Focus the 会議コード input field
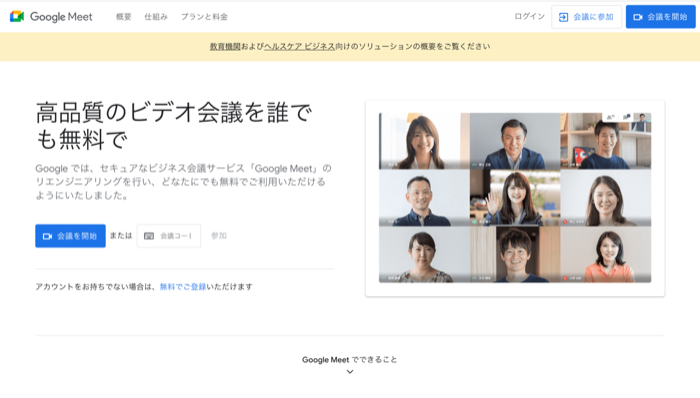 [x=169, y=236]
